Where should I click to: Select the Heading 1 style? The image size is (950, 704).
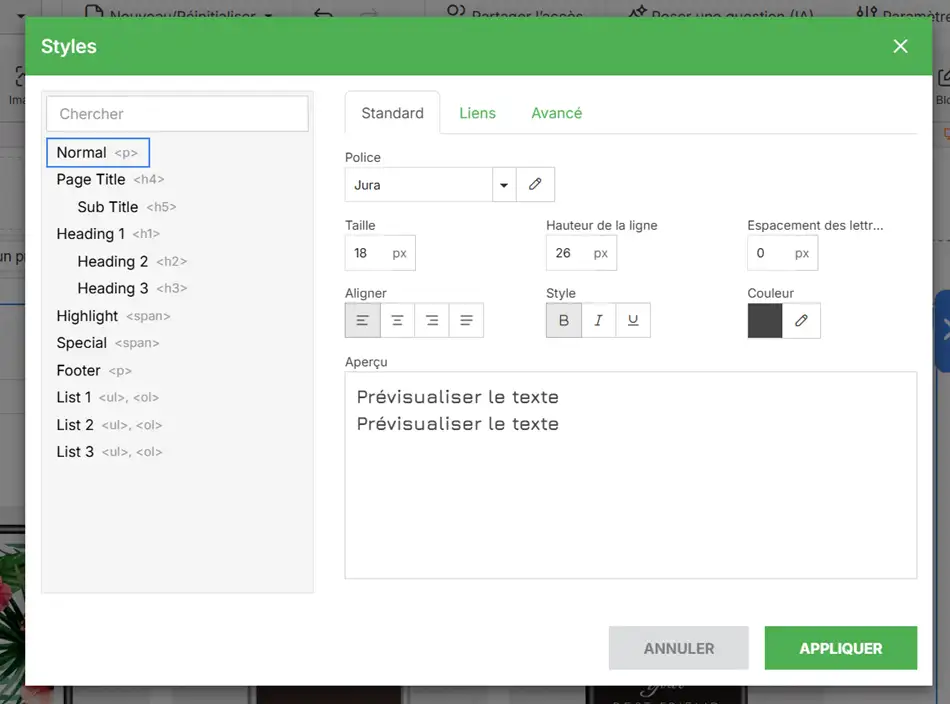coord(108,234)
